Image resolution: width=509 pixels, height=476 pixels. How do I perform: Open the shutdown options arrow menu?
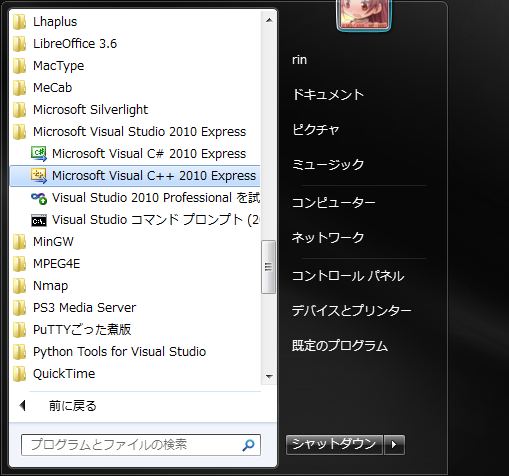[394, 445]
